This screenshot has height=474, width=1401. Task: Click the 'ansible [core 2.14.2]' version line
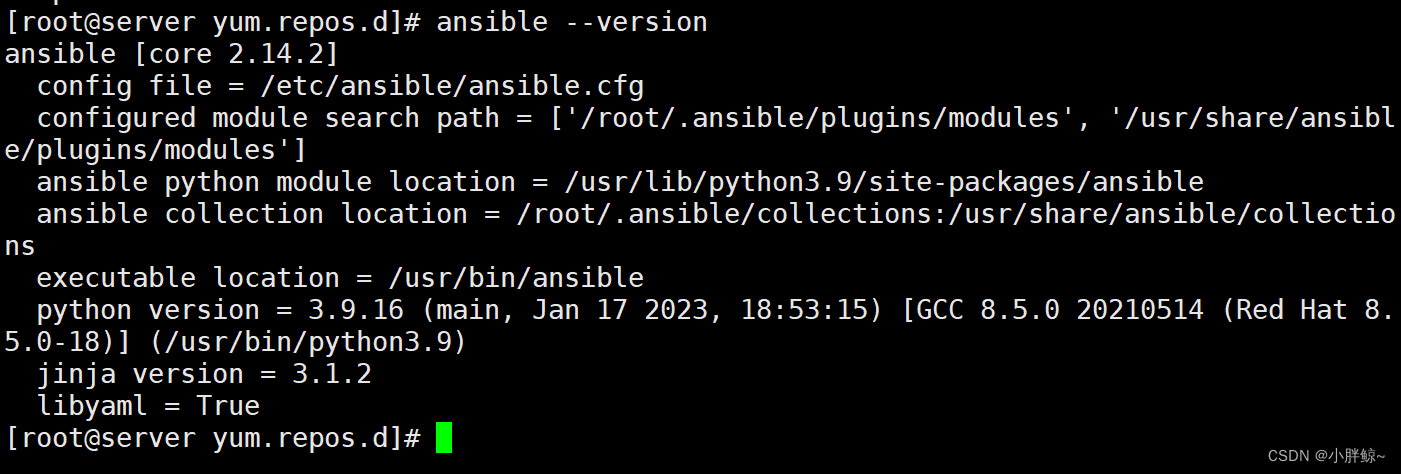point(172,54)
